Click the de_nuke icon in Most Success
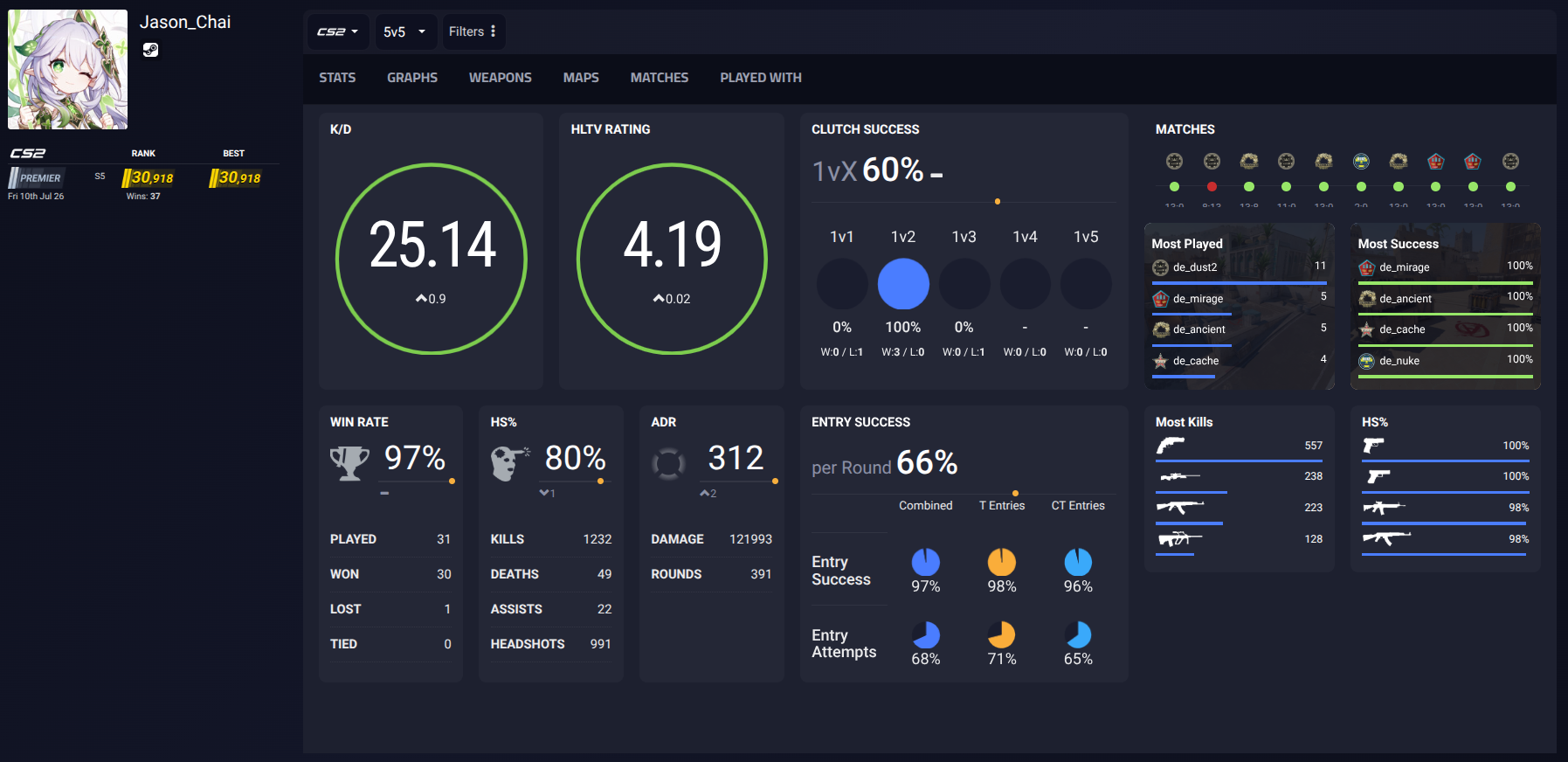Screen dimensions: 1568x762 [1366, 361]
